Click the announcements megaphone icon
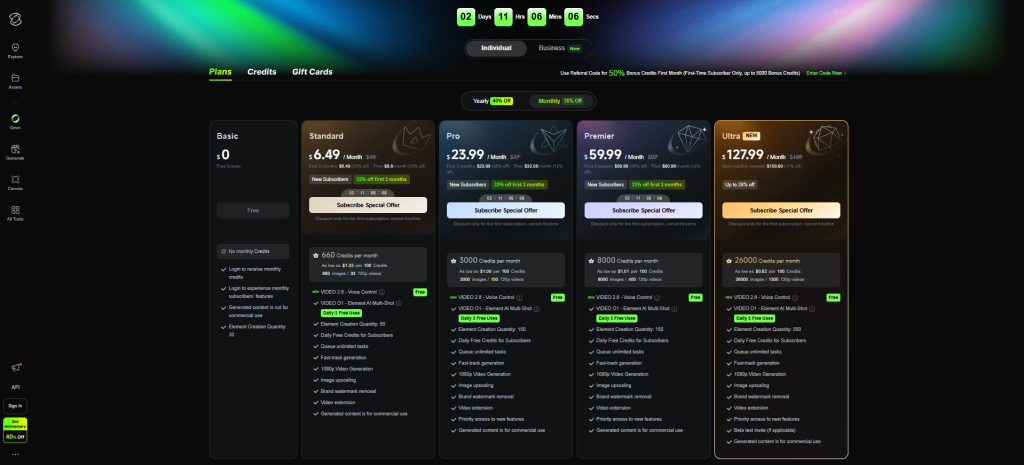Image resolution: width=1024 pixels, height=465 pixels. (16, 368)
